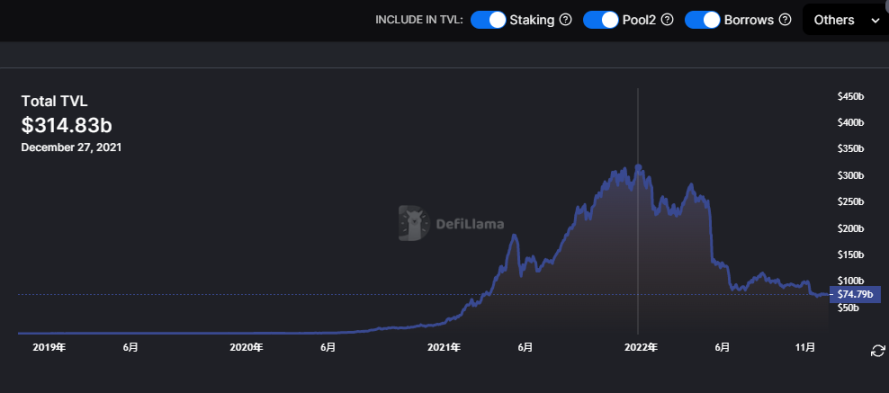Click the 2022年 x-axis label
The height and width of the screenshot is (393, 889).
point(640,347)
